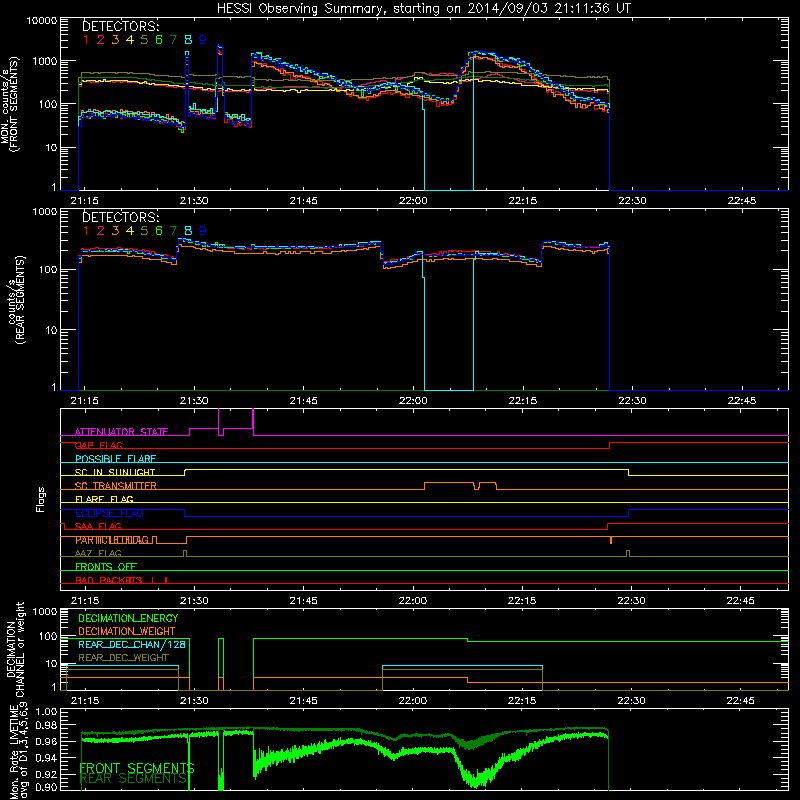Click FRONT SEGMENTS label in livetime plot
Viewport: 800px width, 800px height.
click(x=137, y=768)
